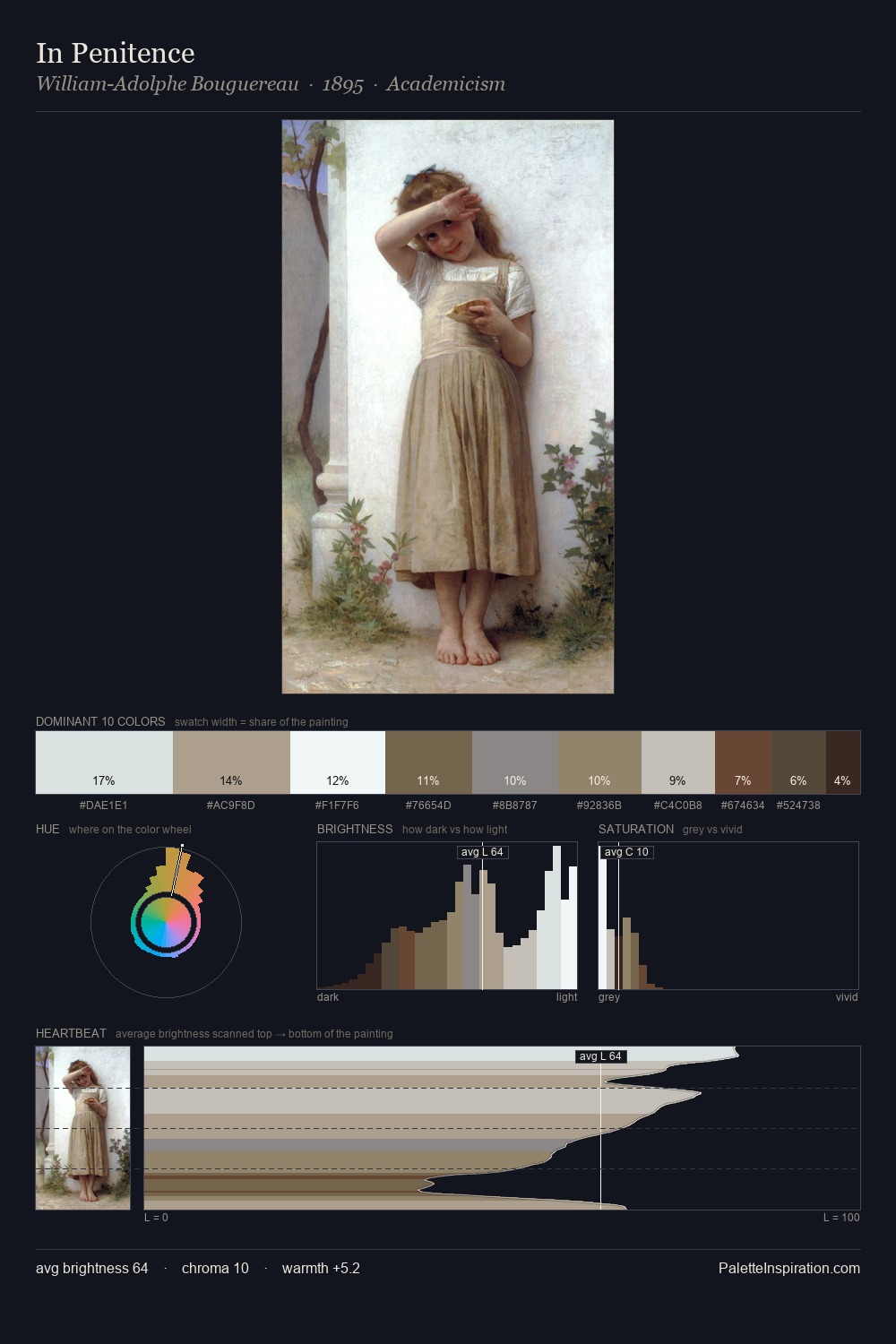This screenshot has width=896, height=1344.
Task: Click the 'avg C 10' marker in Saturation chart
Action: [626, 852]
